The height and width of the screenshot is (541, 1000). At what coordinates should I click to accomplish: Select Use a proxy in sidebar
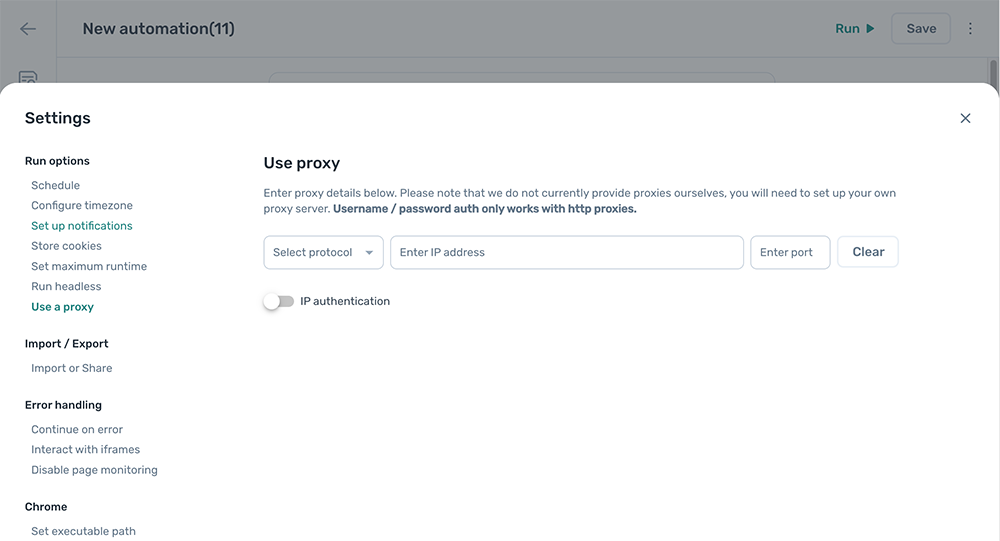click(62, 307)
